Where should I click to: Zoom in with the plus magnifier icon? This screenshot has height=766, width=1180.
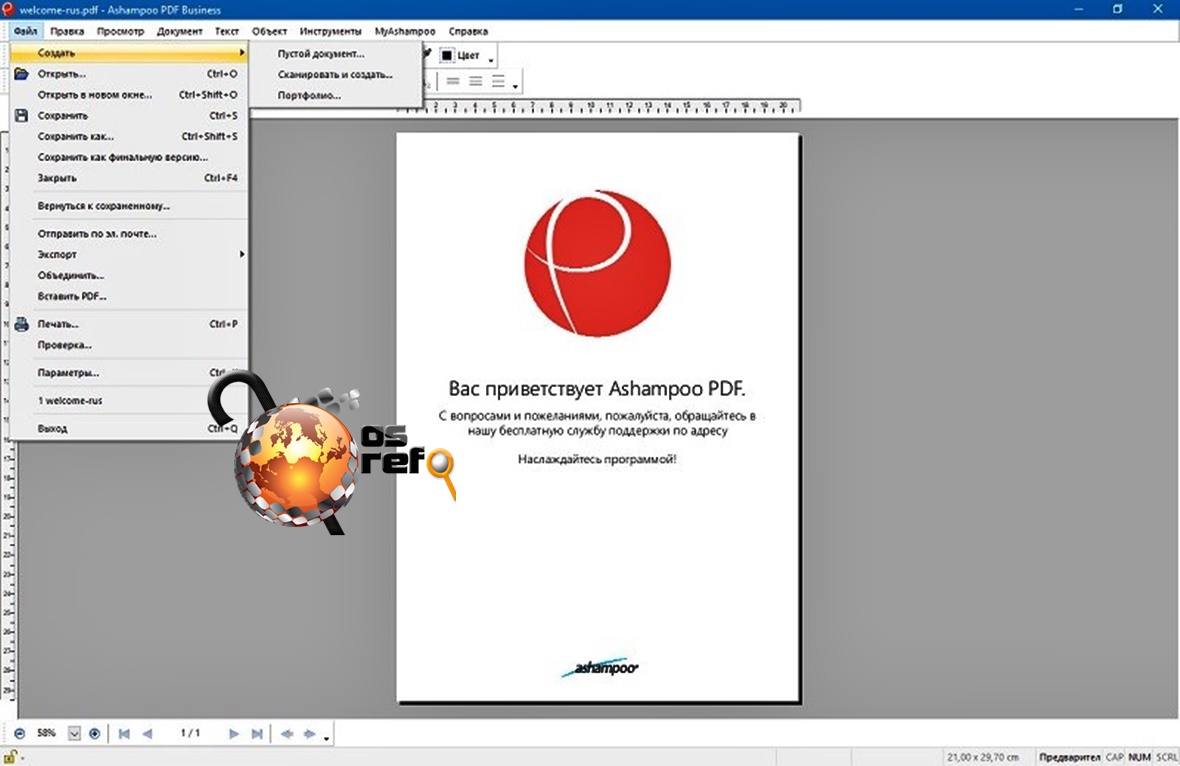coord(95,733)
